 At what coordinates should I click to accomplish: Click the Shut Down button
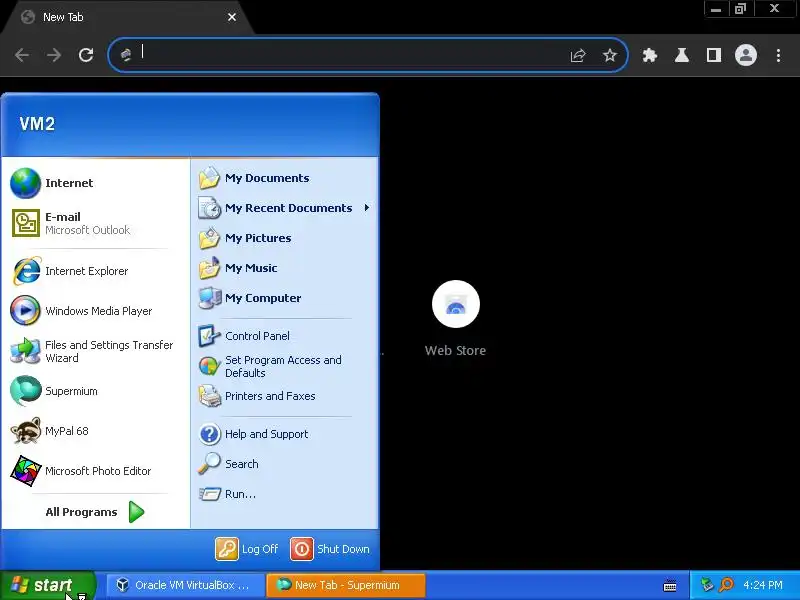(x=330, y=549)
